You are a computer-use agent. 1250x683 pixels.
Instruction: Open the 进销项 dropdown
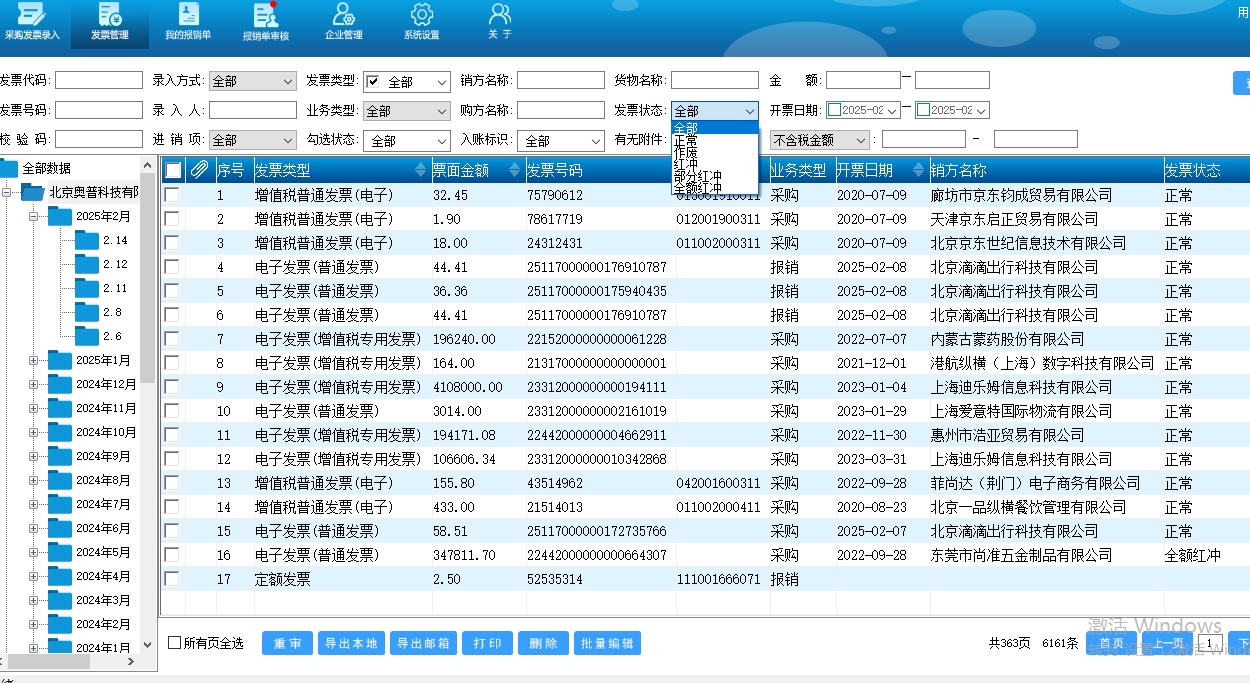(253, 140)
